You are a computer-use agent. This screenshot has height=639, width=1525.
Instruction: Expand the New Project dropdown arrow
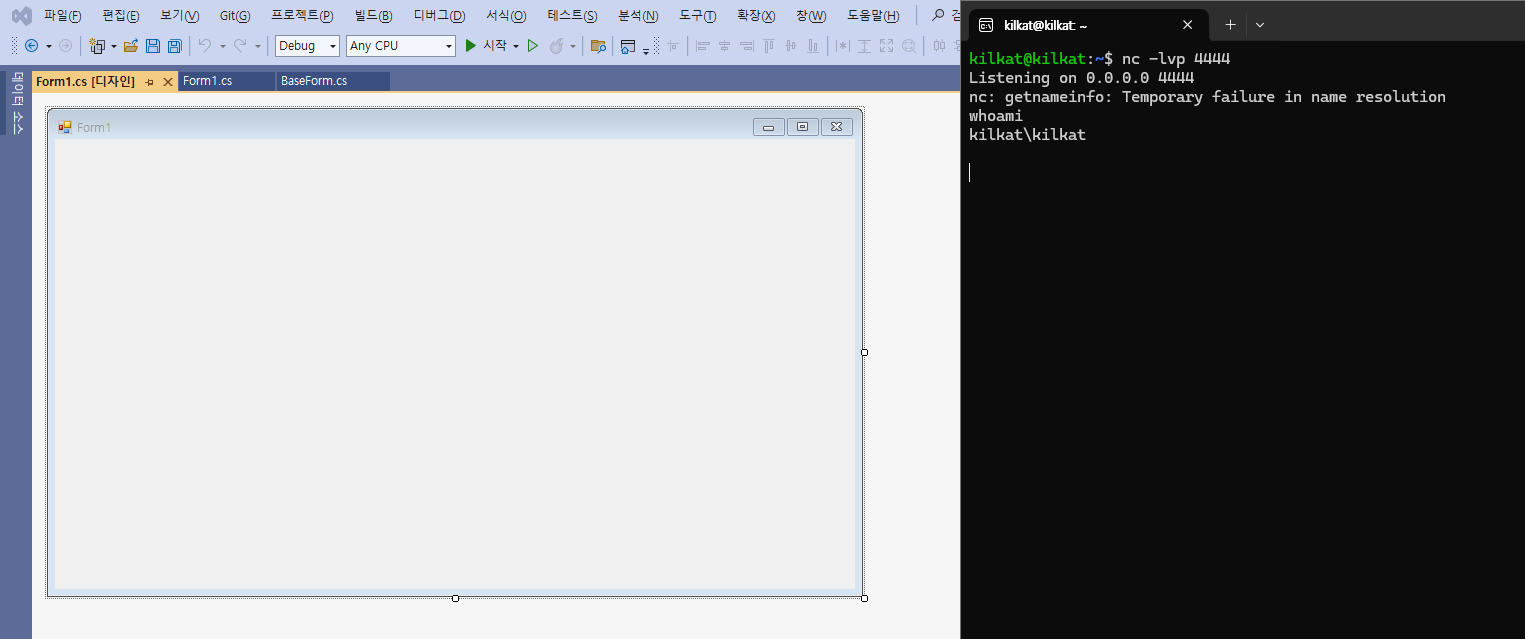pos(114,46)
